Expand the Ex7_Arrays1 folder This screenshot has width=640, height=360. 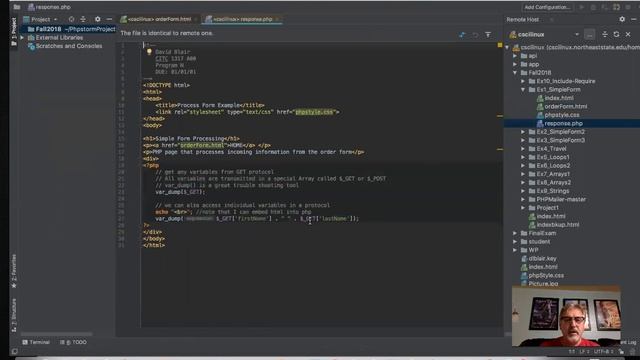coord(523,174)
